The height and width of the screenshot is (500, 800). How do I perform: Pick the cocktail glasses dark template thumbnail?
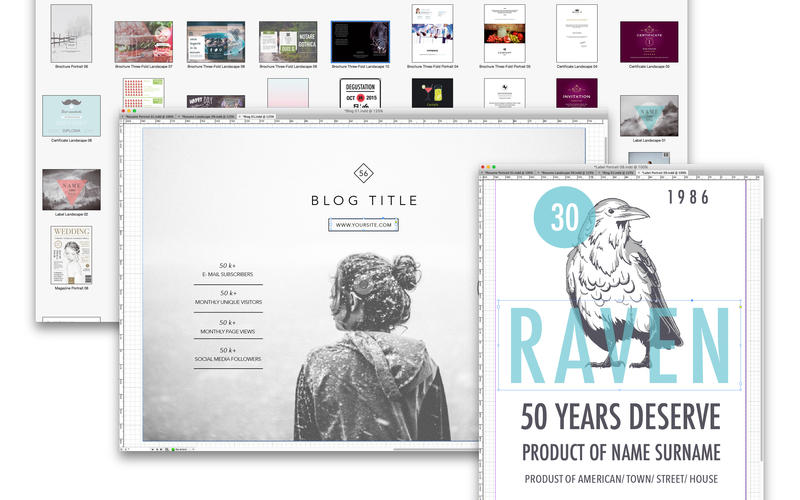[x=432, y=93]
